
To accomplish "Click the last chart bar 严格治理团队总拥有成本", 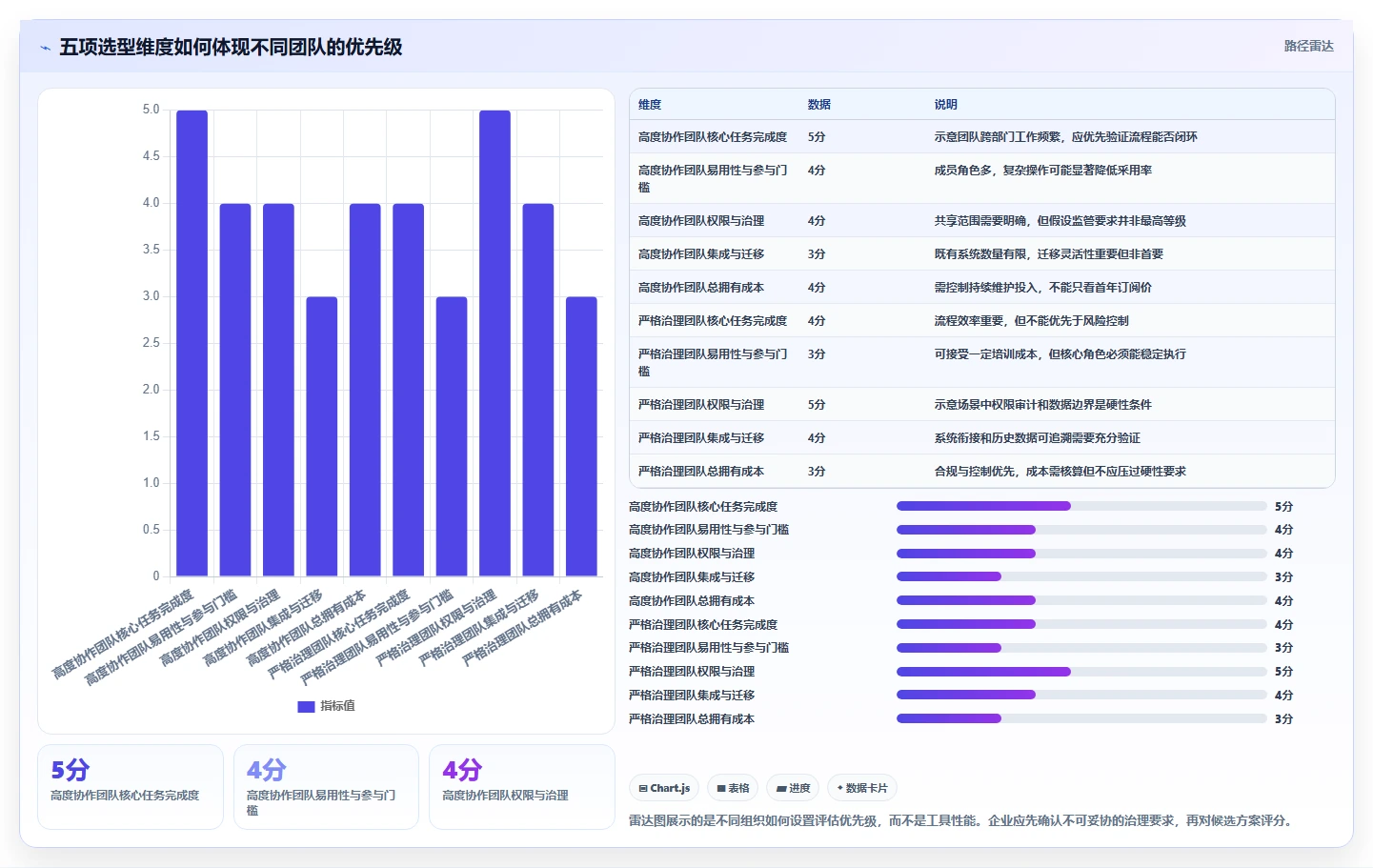I will tap(581, 436).
